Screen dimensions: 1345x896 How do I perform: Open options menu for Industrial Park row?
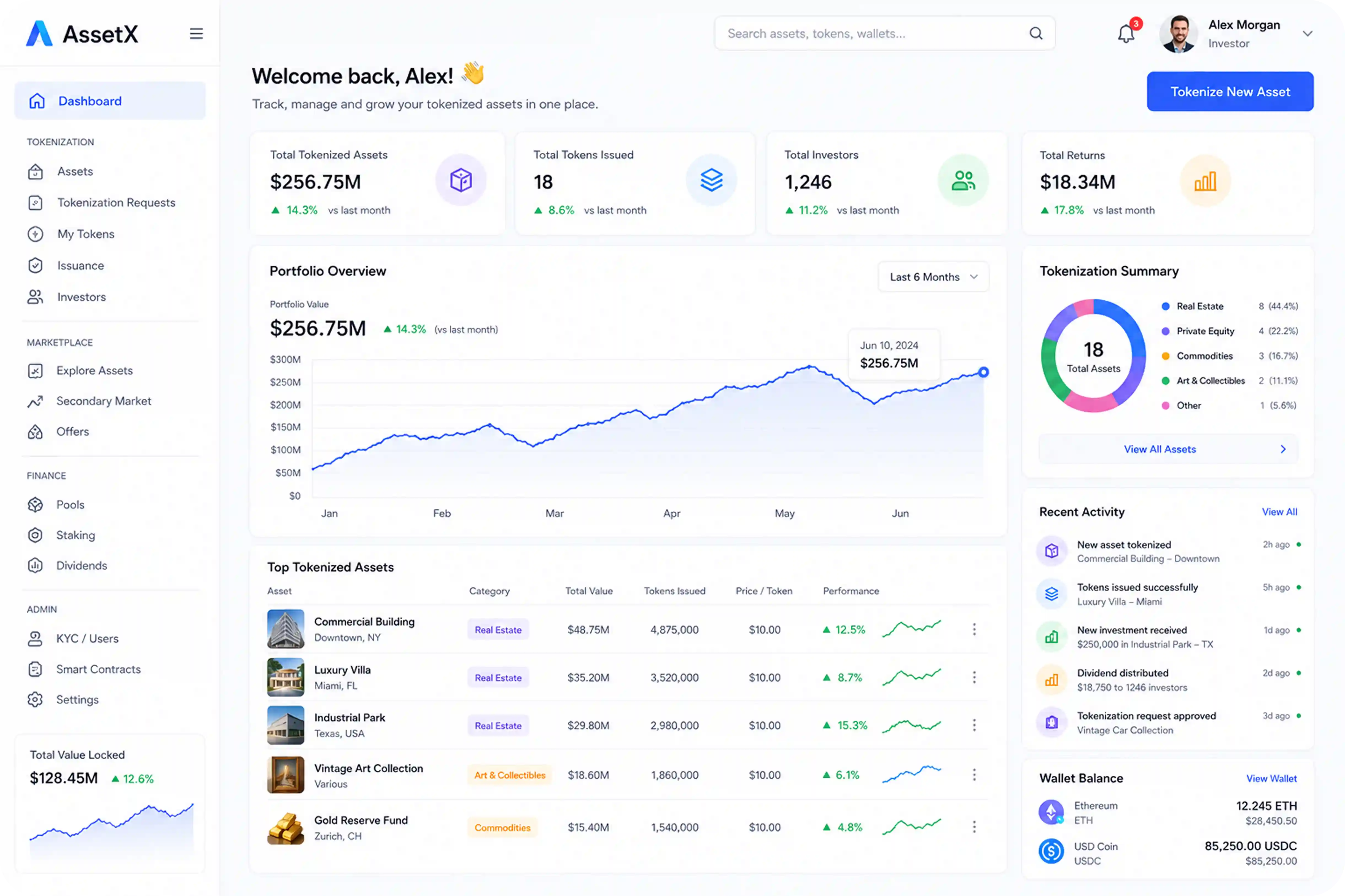point(974,726)
